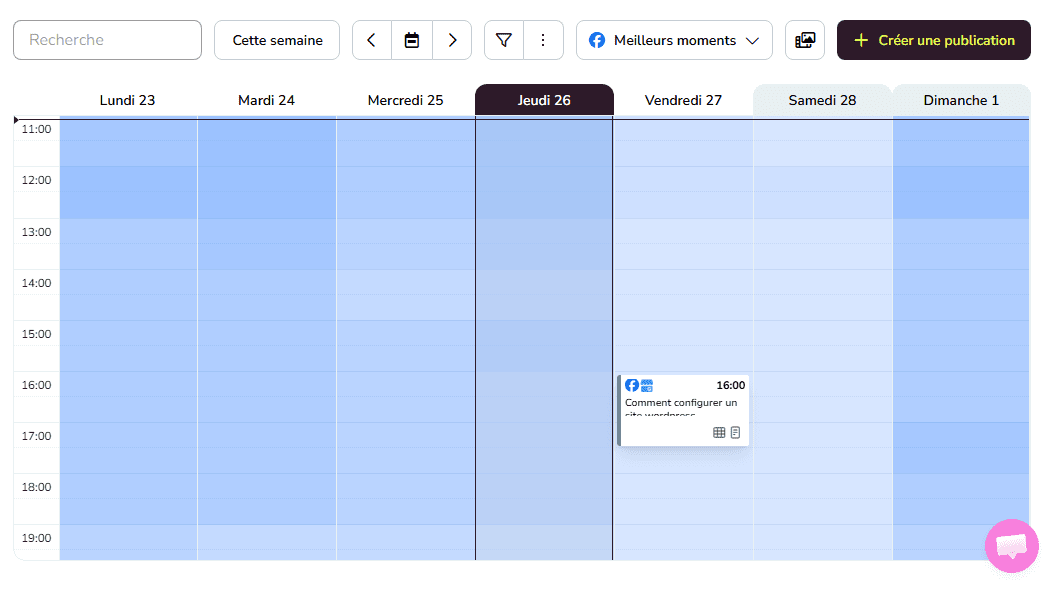This screenshot has height=589, width=1044.
Task: Click the Cette semaine button
Action: [277, 40]
